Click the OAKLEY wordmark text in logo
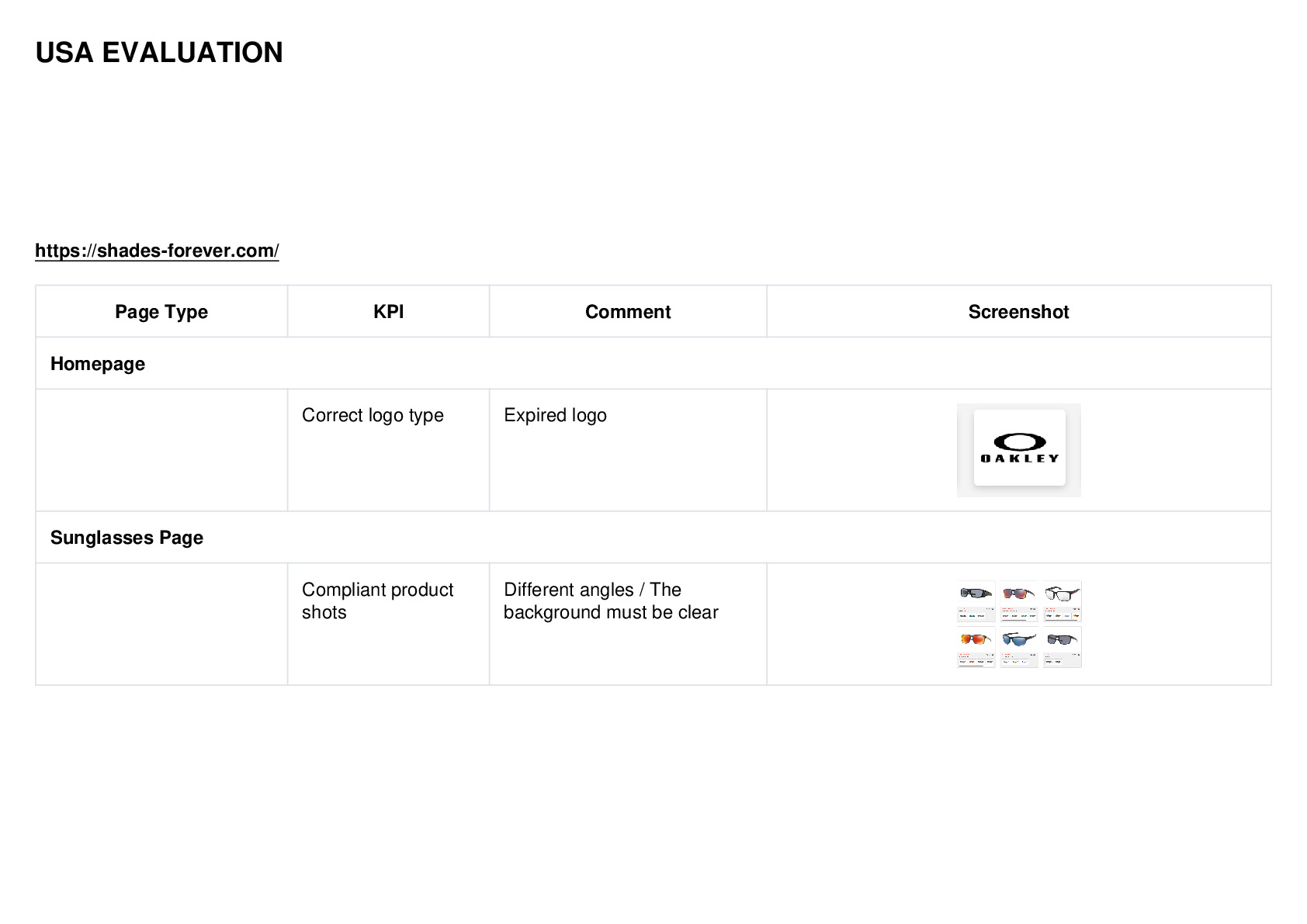This screenshot has height=924, width=1307. click(x=1019, y=459)
